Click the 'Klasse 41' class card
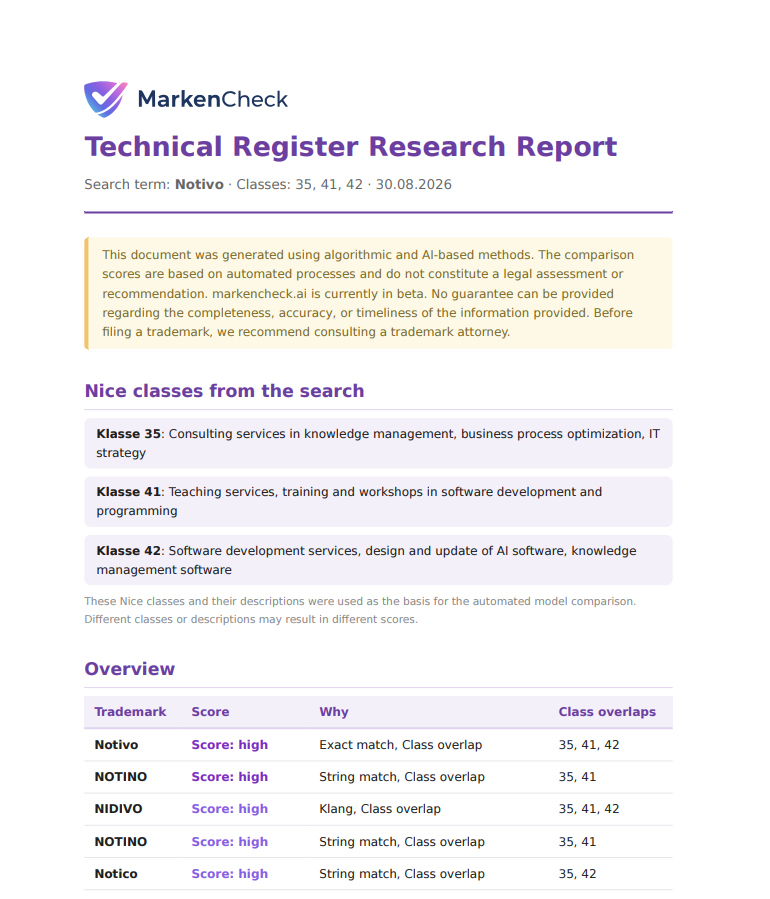The height and width of the screenshot is (899, 770). pos(378,502)
